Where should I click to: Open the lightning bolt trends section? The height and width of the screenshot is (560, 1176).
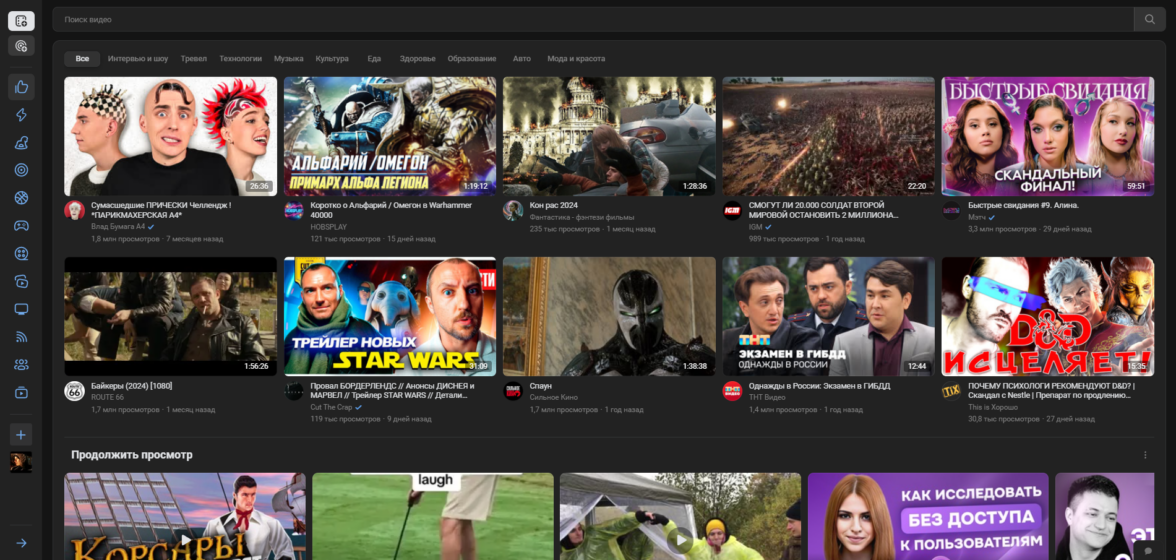(21, 115)
